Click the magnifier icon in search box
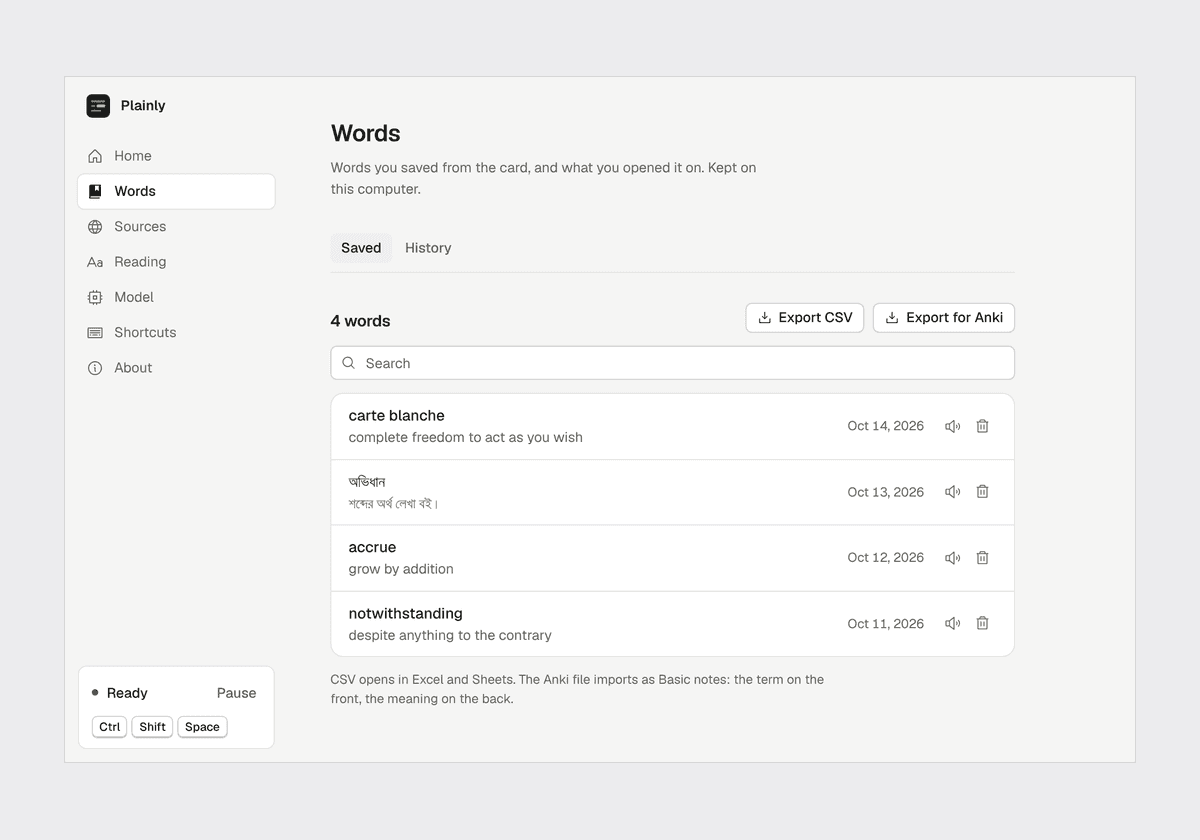This screenshot has width=1200, height=840. coord(349,363)
